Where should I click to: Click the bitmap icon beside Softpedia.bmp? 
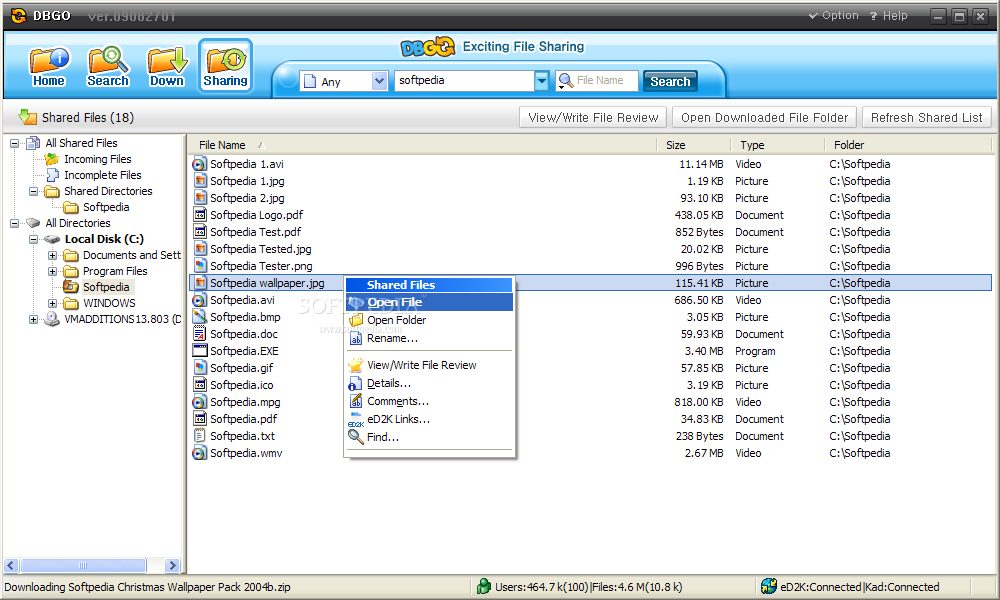pyautogui.click(x=200, y=317)
